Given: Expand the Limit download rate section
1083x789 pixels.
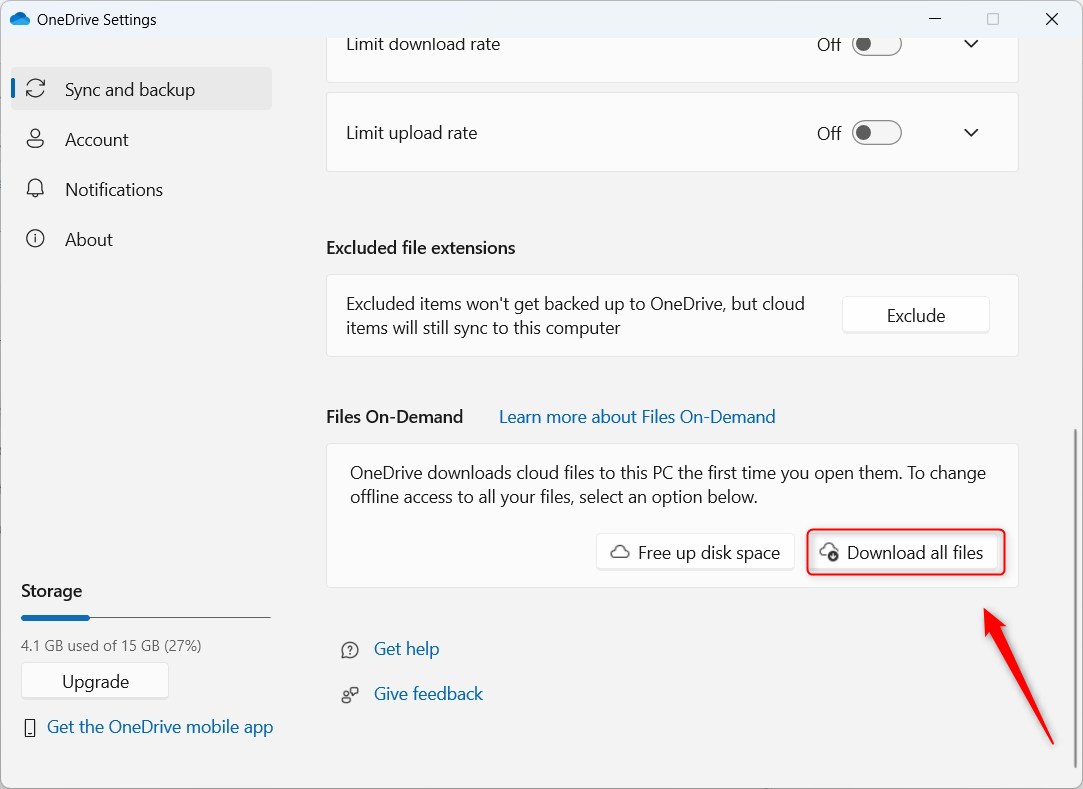Looking at the screenshot, I should click(x=970, y=44).
